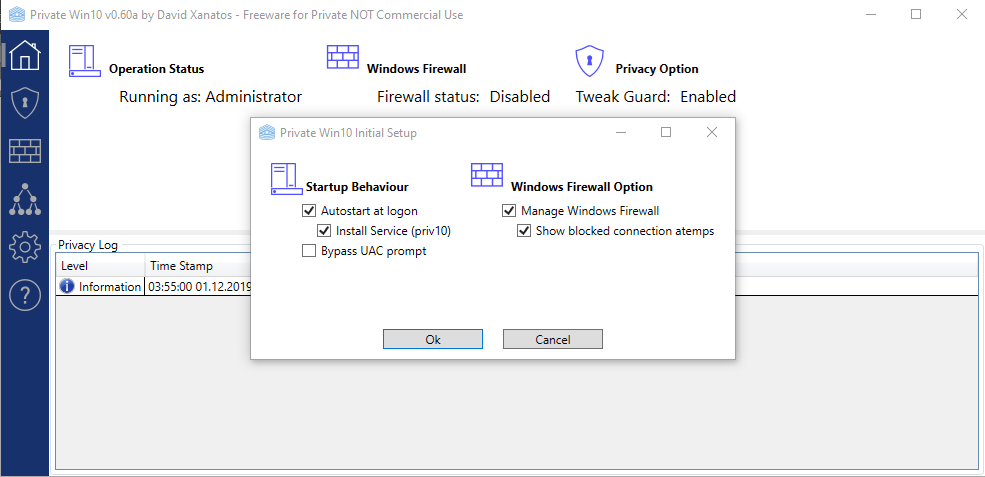Click the Startup Behaviour heading in dialog
The image size is (985, 477).
click(357, 187)
